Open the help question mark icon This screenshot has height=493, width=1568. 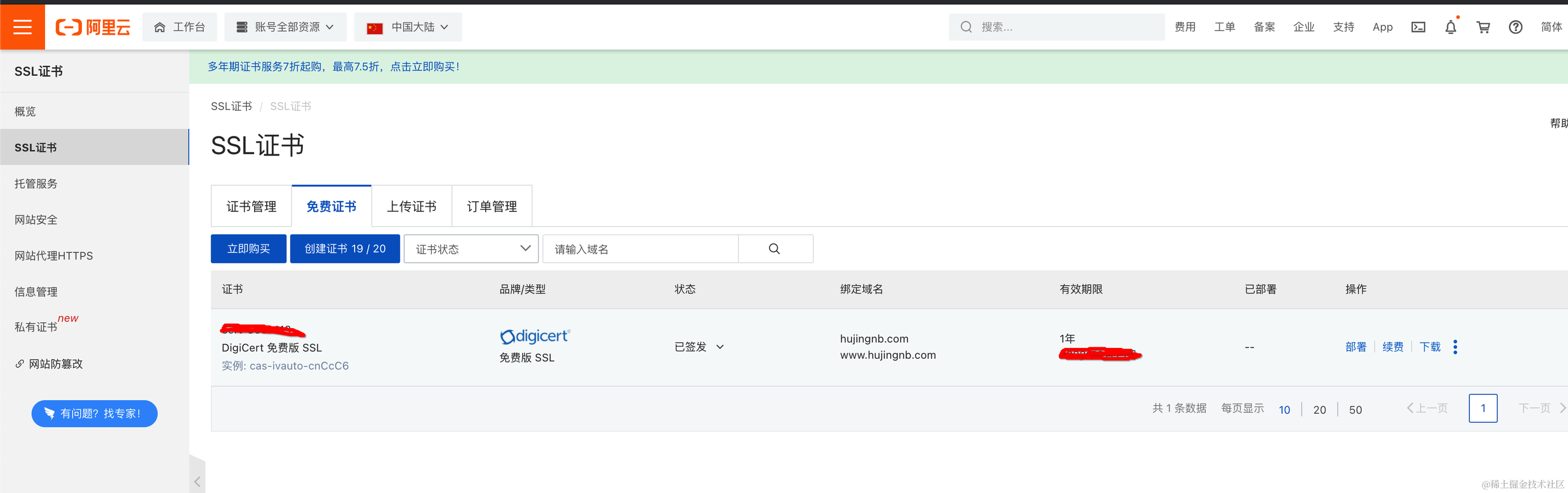coord(1516,27)
